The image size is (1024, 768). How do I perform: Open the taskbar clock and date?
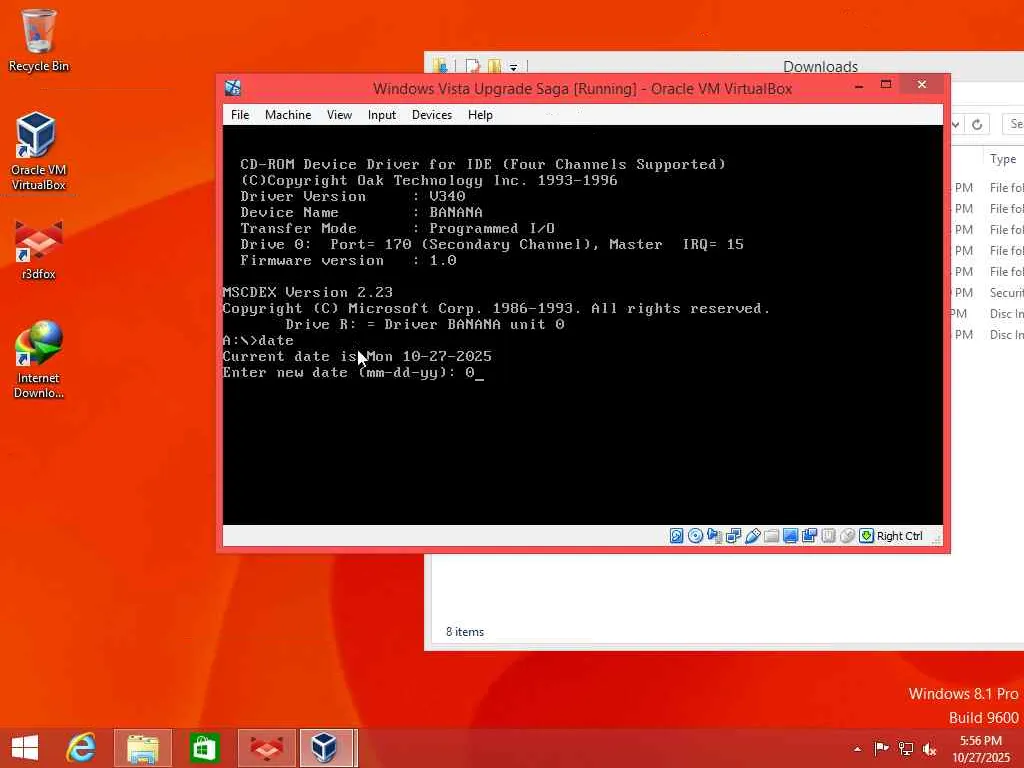(980, 749)
